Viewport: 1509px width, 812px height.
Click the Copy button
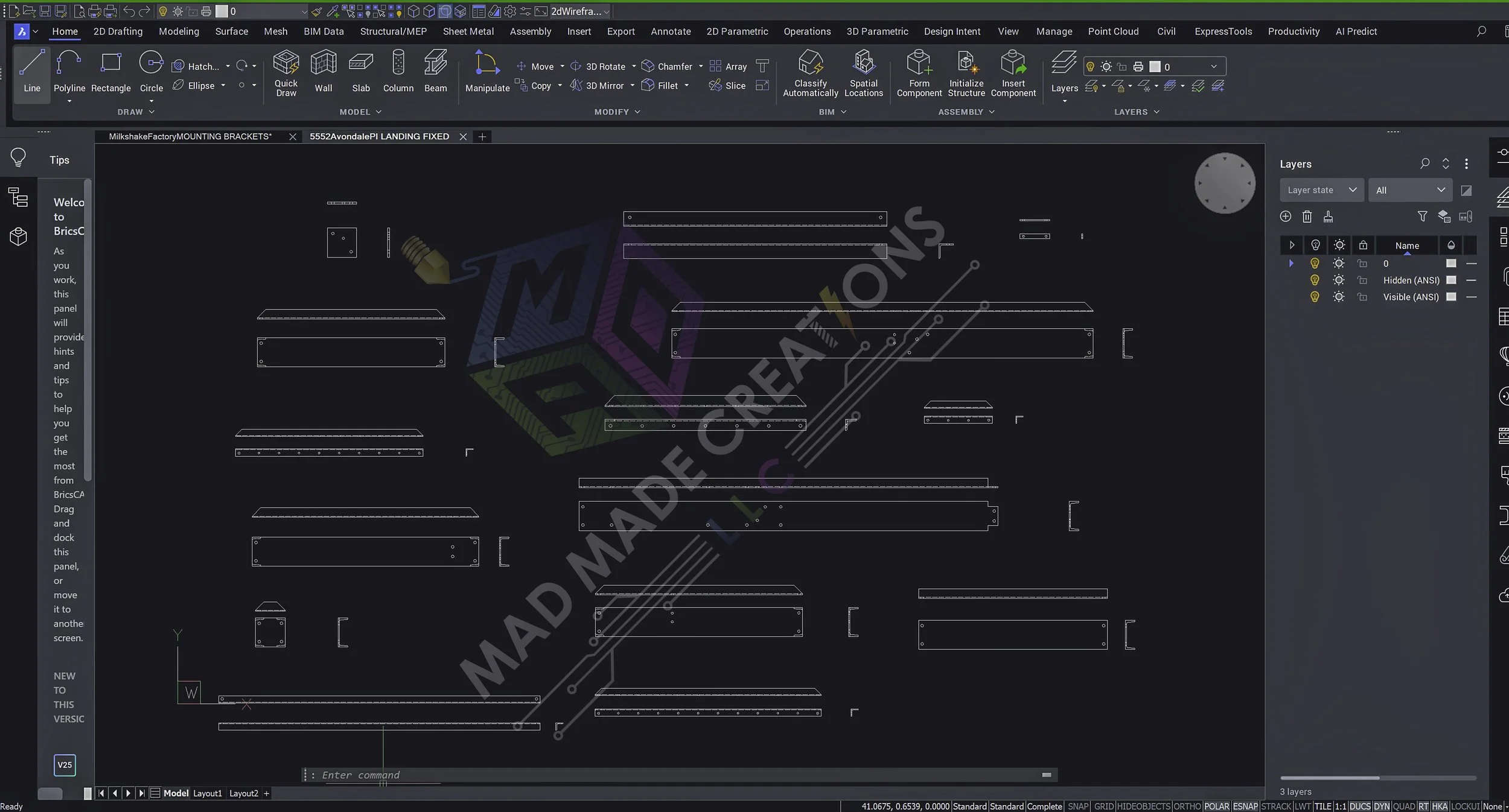534,86
